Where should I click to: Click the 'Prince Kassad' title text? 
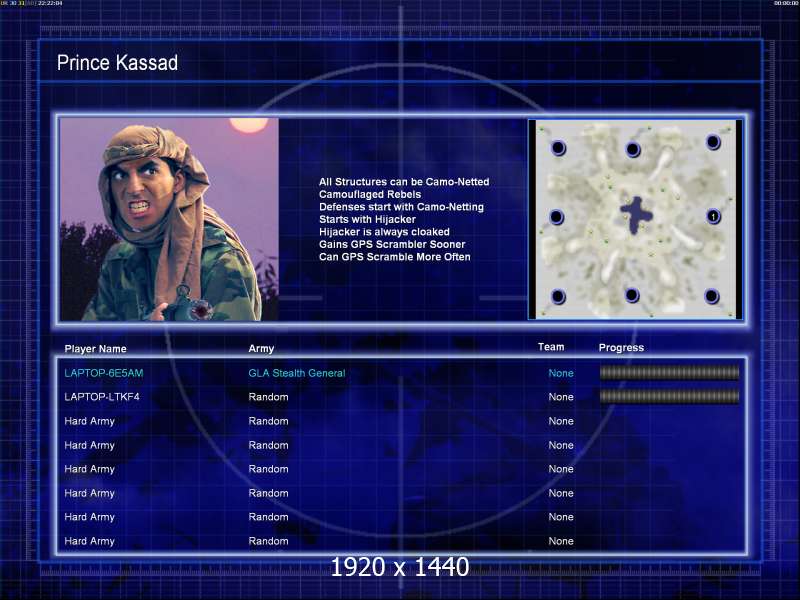[x=117, y=63]
